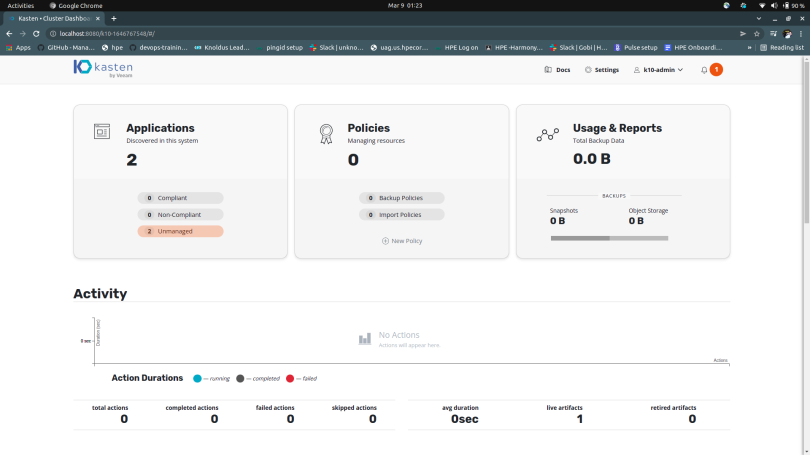Click the Applications card window icon

point(102,131)
